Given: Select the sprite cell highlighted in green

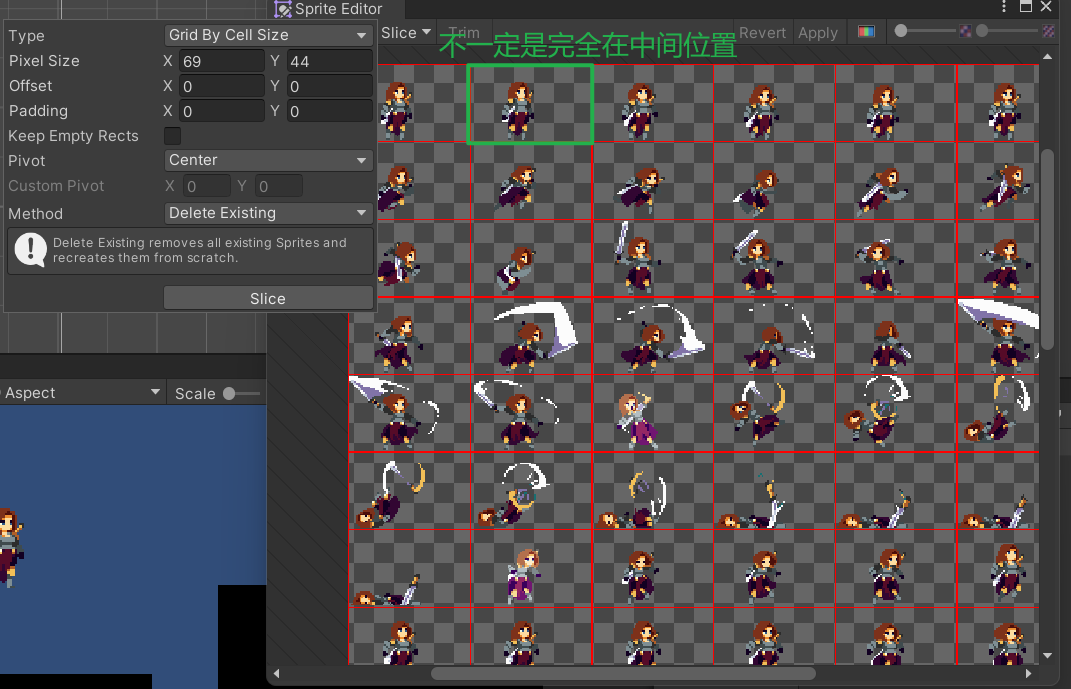Looking at the screenshot, I should [x=530, y=104].
